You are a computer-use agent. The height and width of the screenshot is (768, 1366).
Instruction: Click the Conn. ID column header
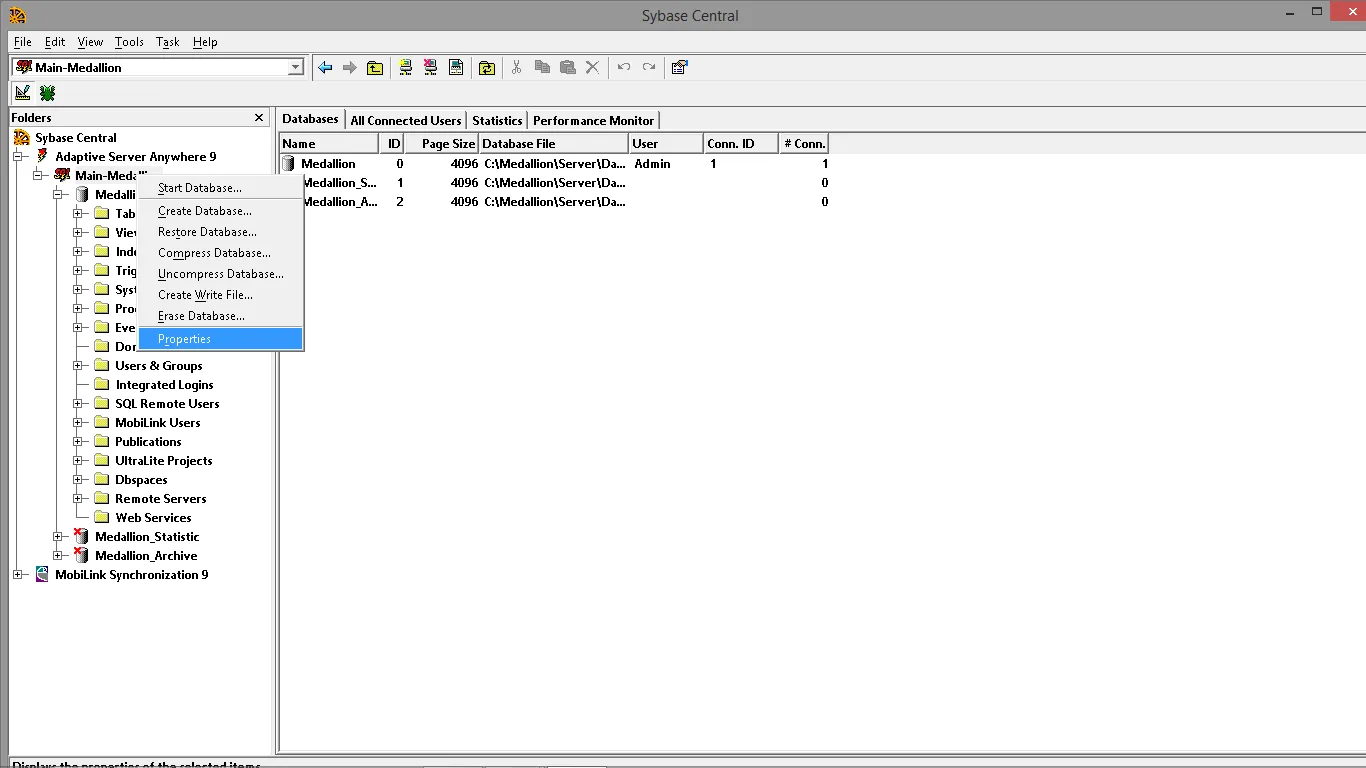740,144
